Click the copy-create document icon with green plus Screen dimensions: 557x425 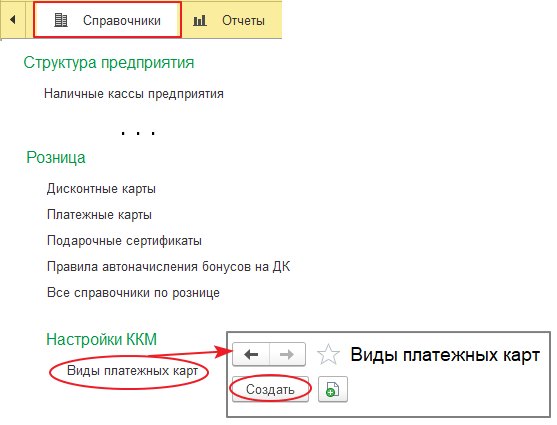pos(332,389)
